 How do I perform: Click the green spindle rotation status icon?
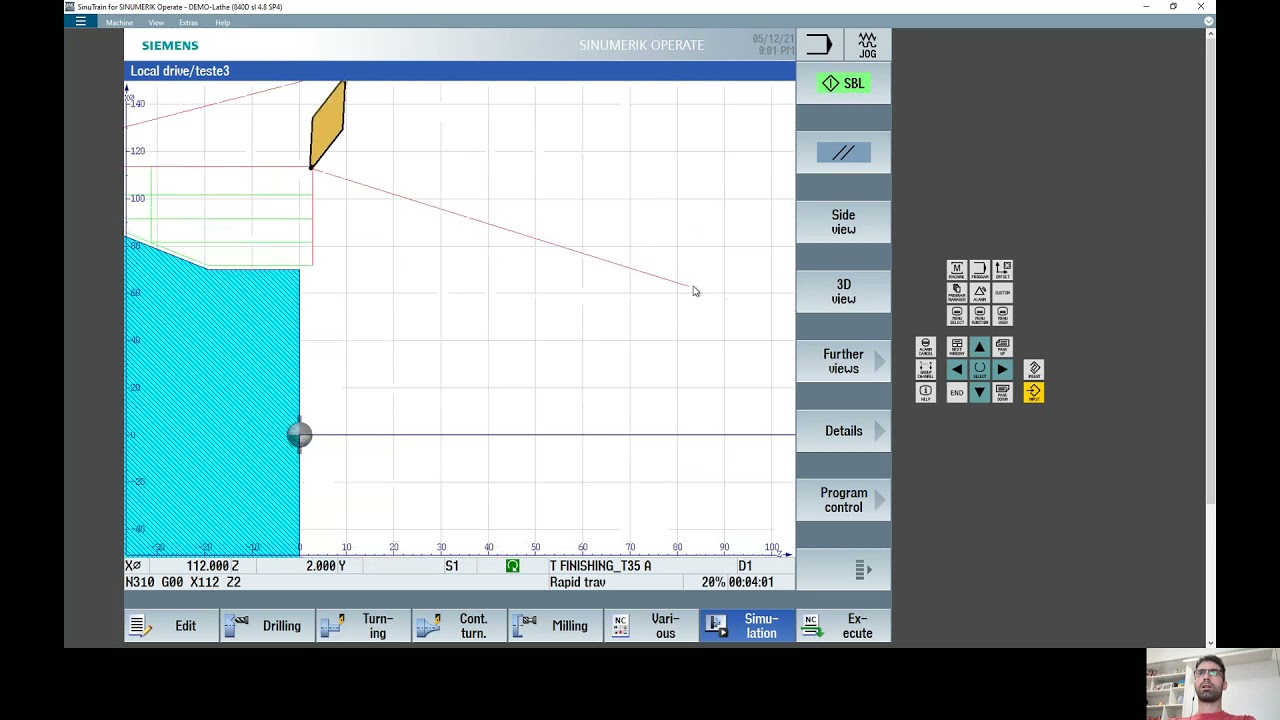[x=512, y=566]
